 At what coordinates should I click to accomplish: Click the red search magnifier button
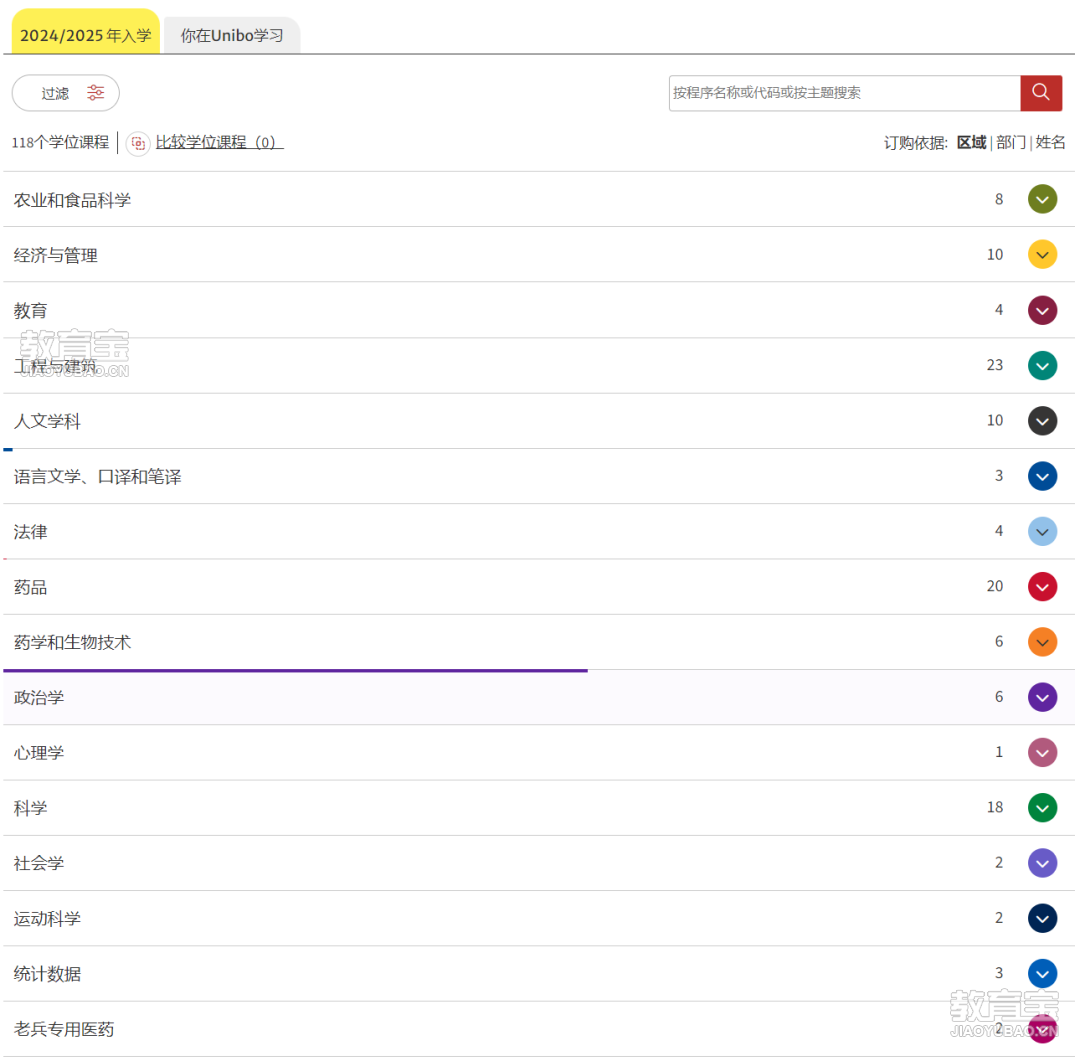point(1041,93)
